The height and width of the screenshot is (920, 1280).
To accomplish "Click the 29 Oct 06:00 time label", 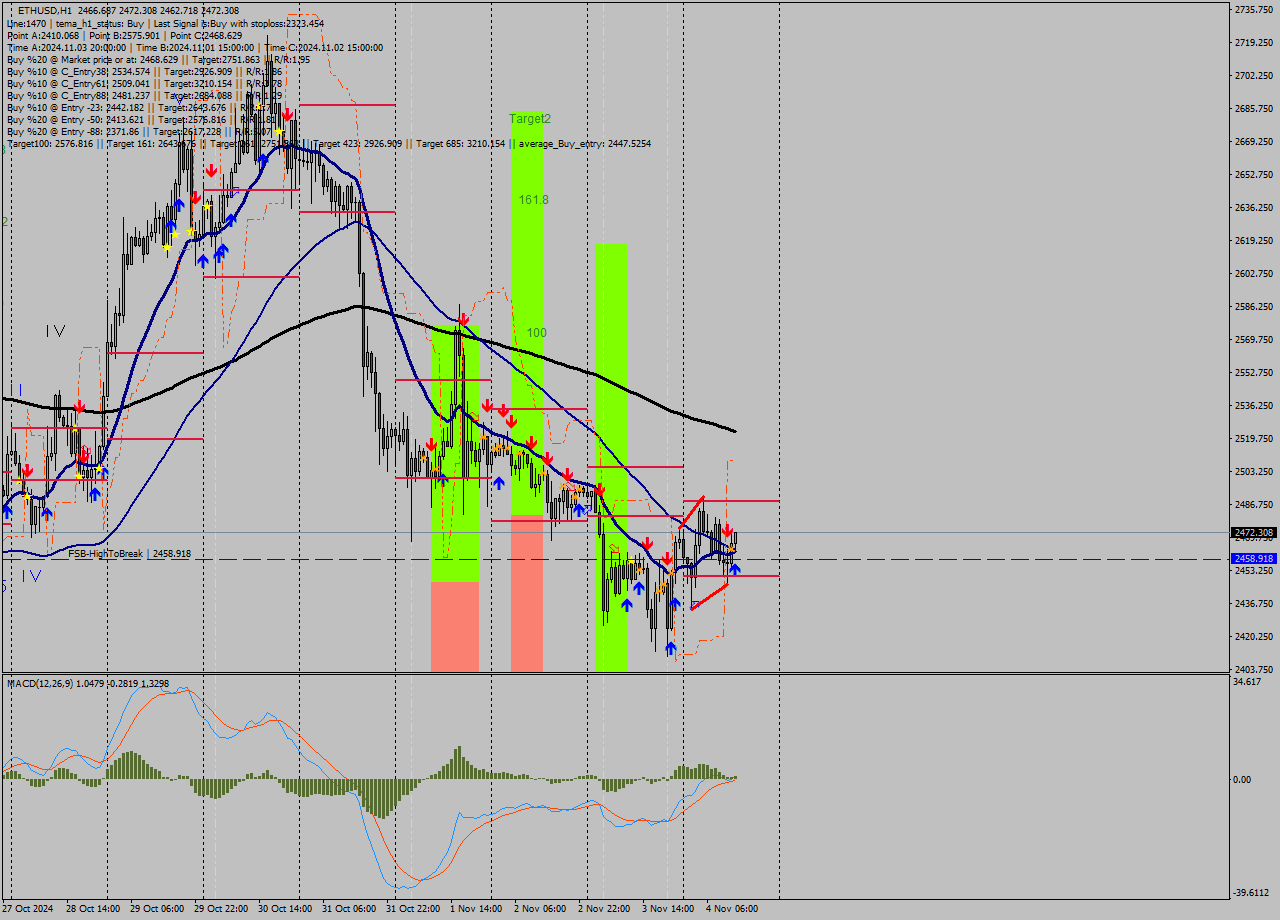I will point(156,909).
